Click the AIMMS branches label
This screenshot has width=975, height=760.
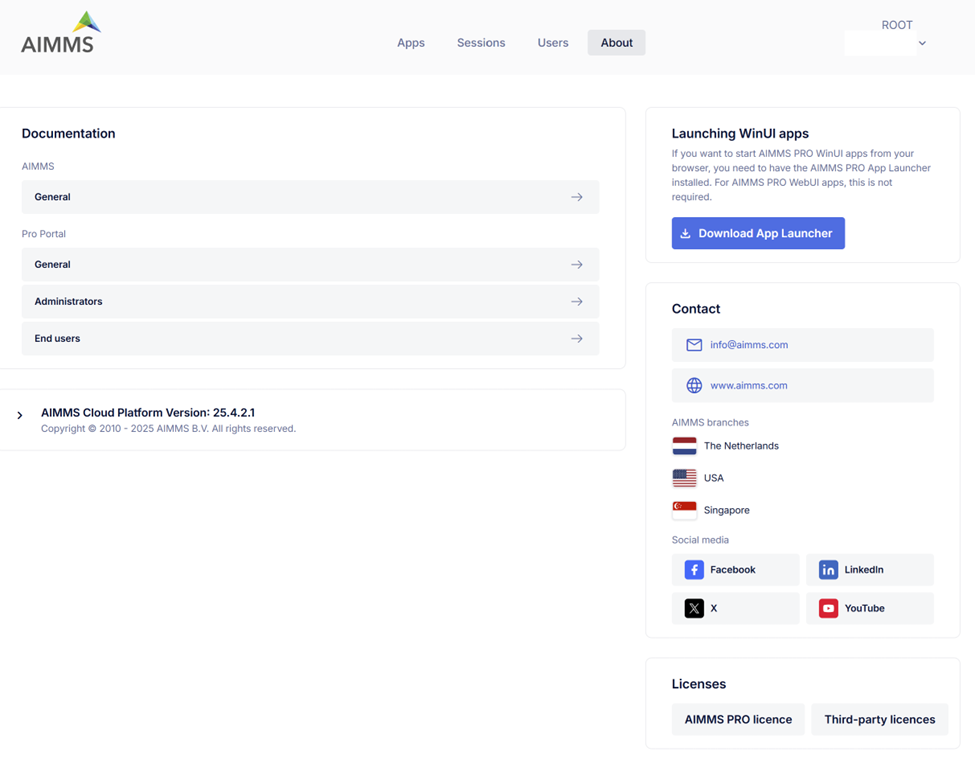[710, 422]
